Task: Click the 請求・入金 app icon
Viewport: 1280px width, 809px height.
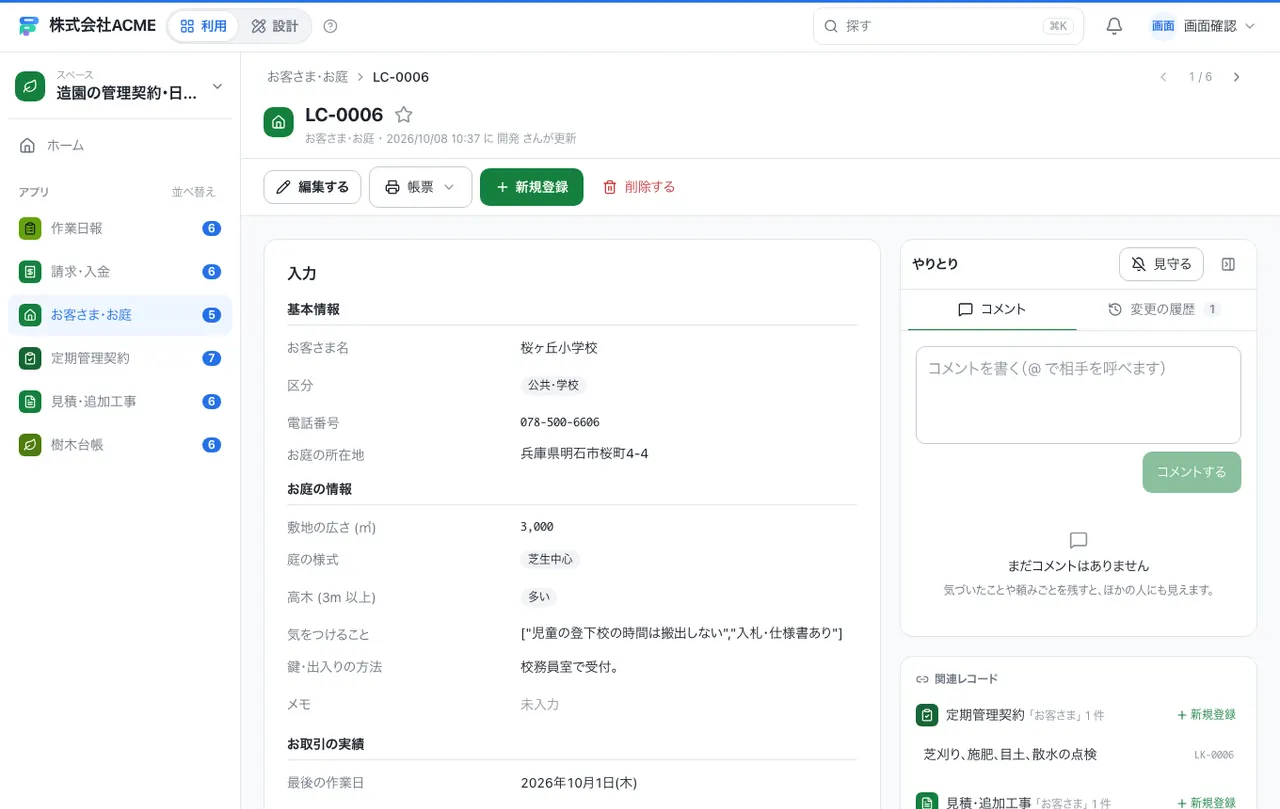Action: pyautogui.click(x=30, y=271)
